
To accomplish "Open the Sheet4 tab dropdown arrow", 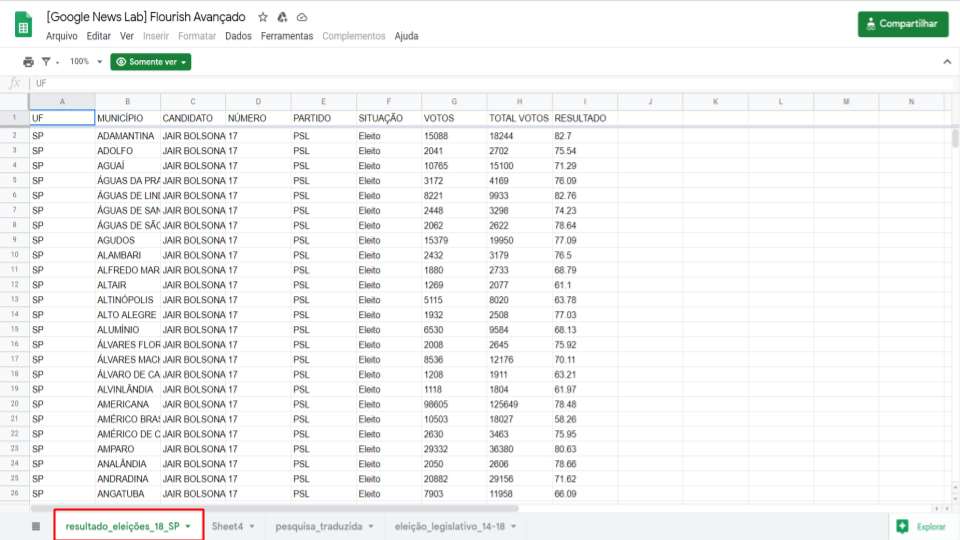I will pyautogui.click(x=252, y=526).
